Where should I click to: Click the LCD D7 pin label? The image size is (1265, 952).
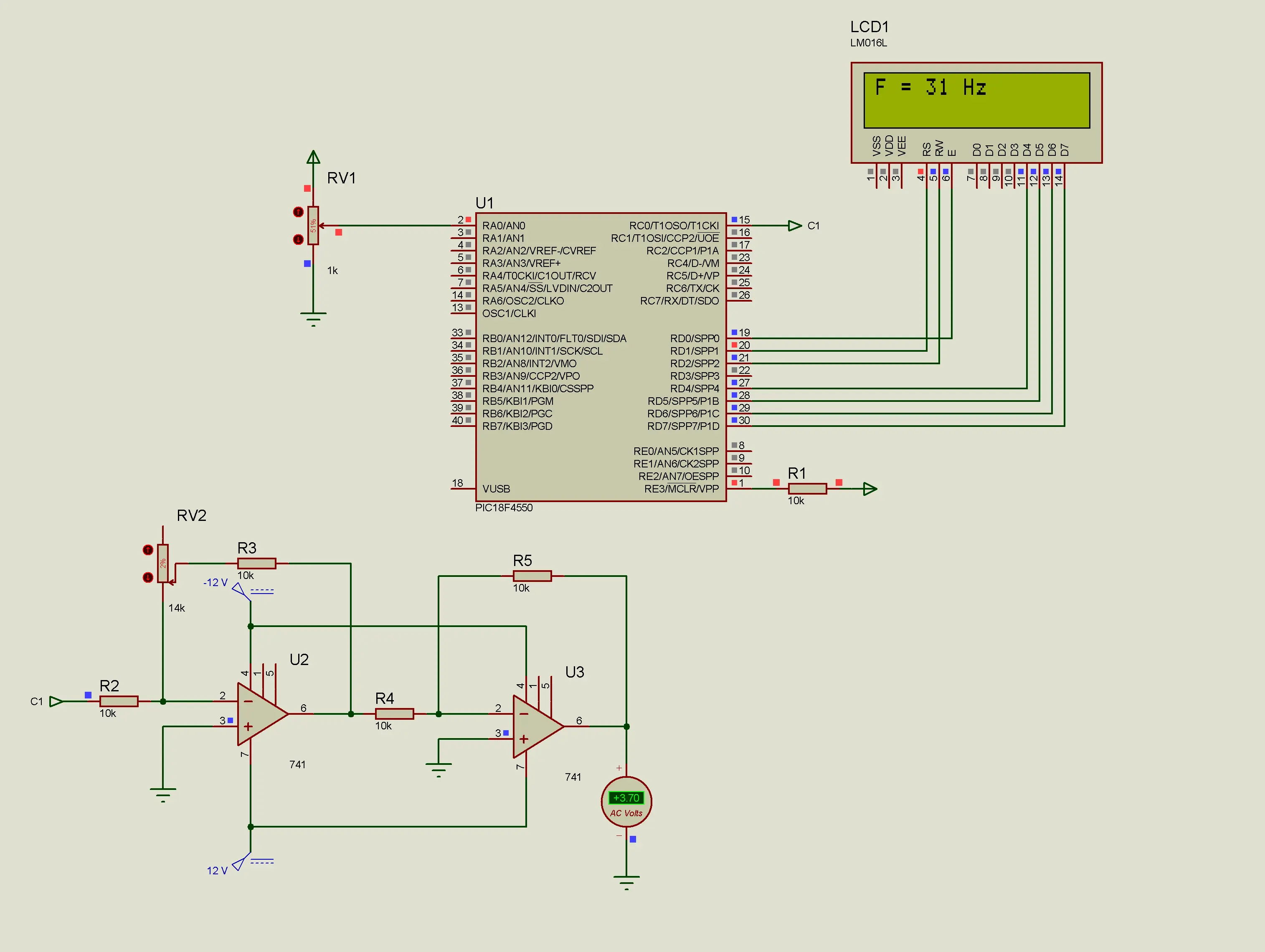pyautogui.click(x=1064, y=150)
